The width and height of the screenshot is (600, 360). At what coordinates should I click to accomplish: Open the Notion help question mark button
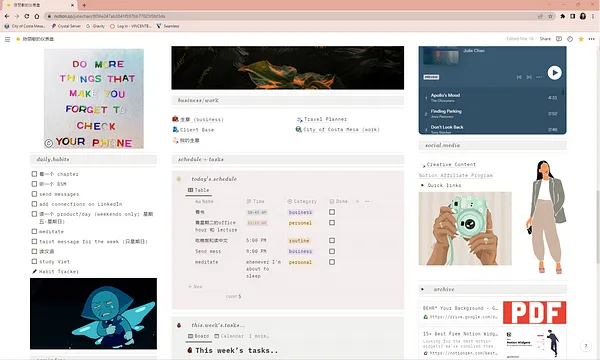[585, 346]
